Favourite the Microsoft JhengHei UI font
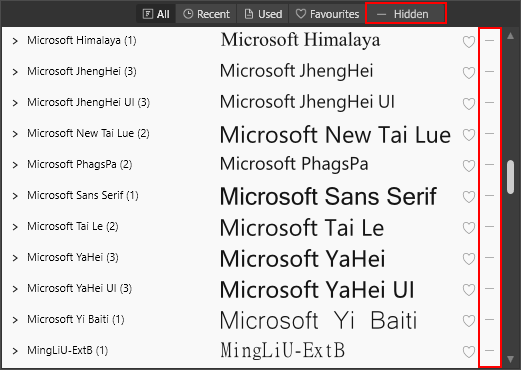This screenshot has width=521, height=370. click(x=469, y=104)
